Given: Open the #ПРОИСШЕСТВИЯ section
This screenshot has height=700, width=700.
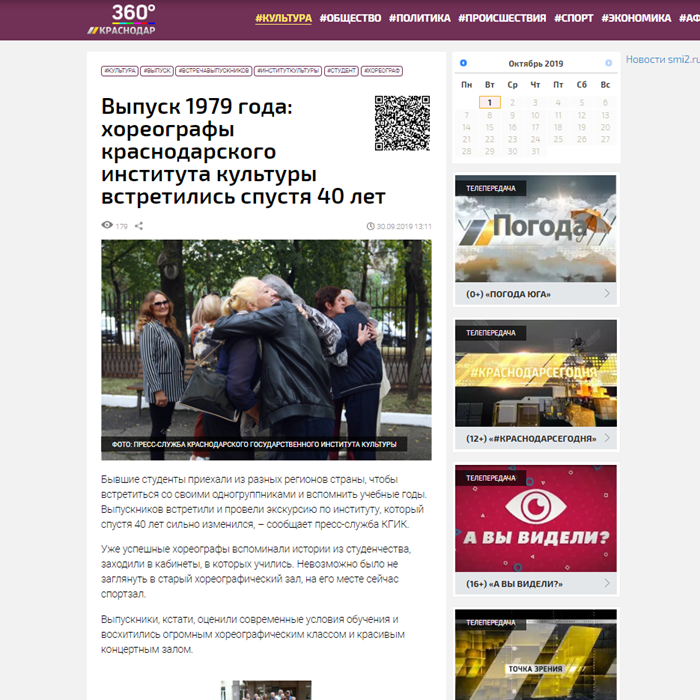Looking at the screenshot, I should coord(502,18).
